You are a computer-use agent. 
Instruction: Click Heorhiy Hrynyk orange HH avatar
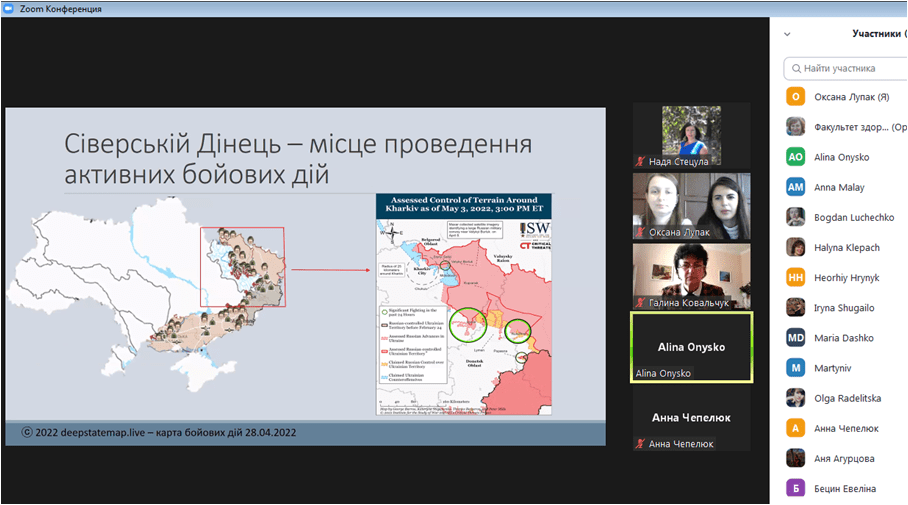(x=796, y=277)
